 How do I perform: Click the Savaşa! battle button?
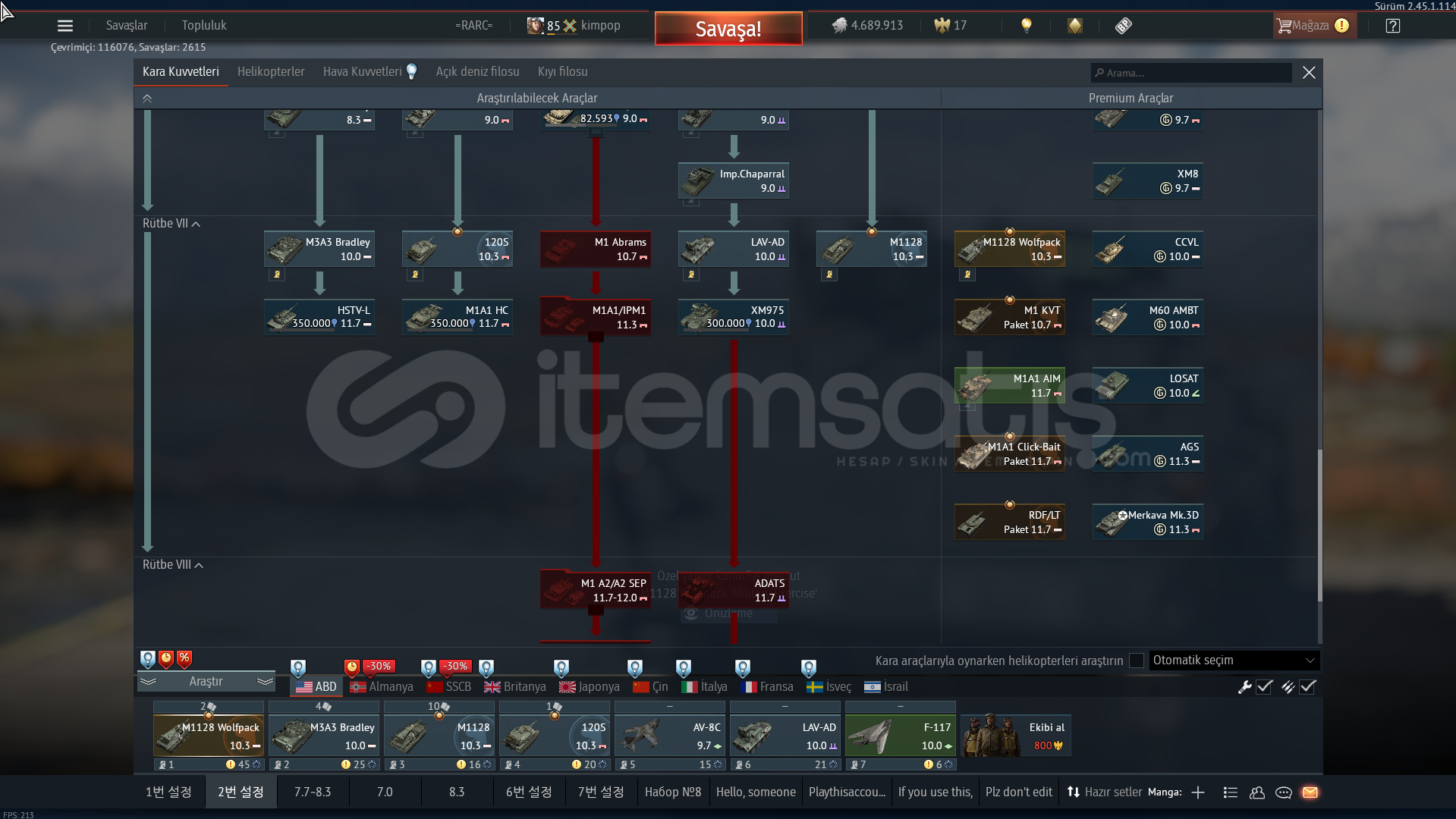(728, 29)
